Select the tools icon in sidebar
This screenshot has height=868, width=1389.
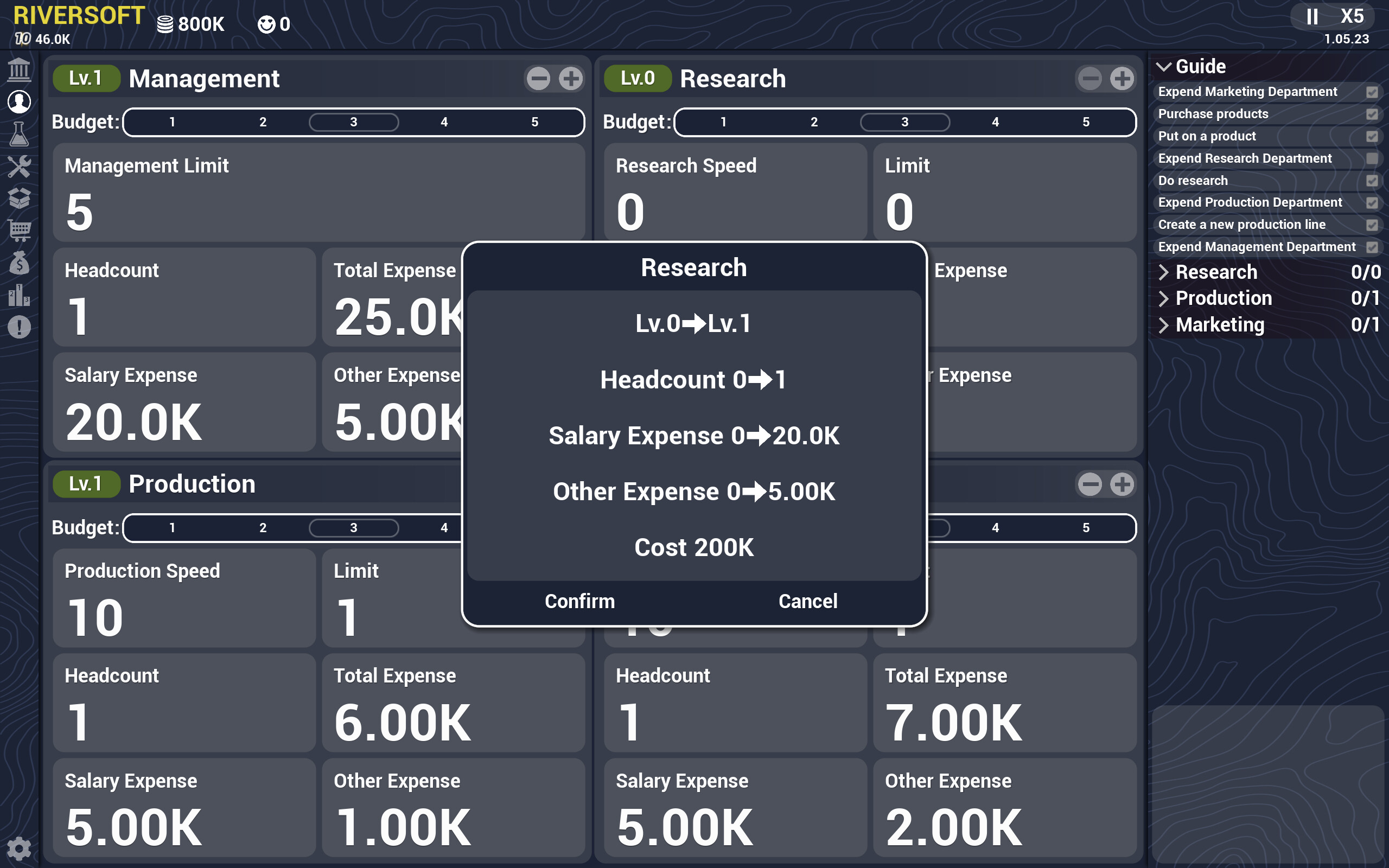pos(19,167)
